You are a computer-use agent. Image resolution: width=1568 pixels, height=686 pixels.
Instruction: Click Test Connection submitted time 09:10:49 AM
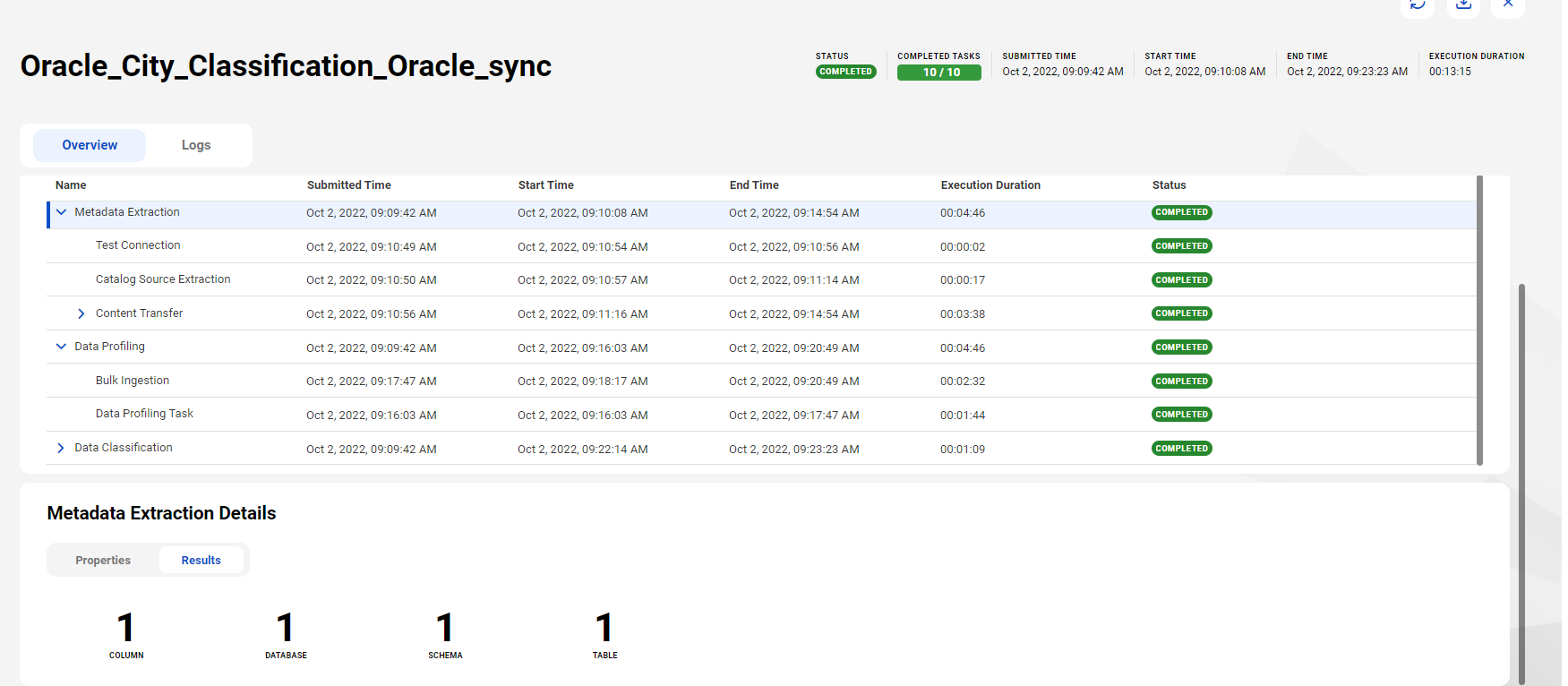[372, 247]
